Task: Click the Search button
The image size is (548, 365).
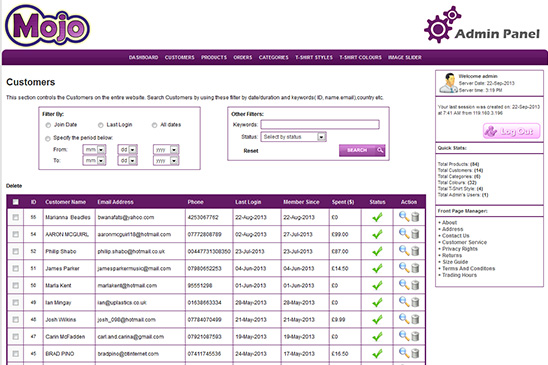Action: 362,150
